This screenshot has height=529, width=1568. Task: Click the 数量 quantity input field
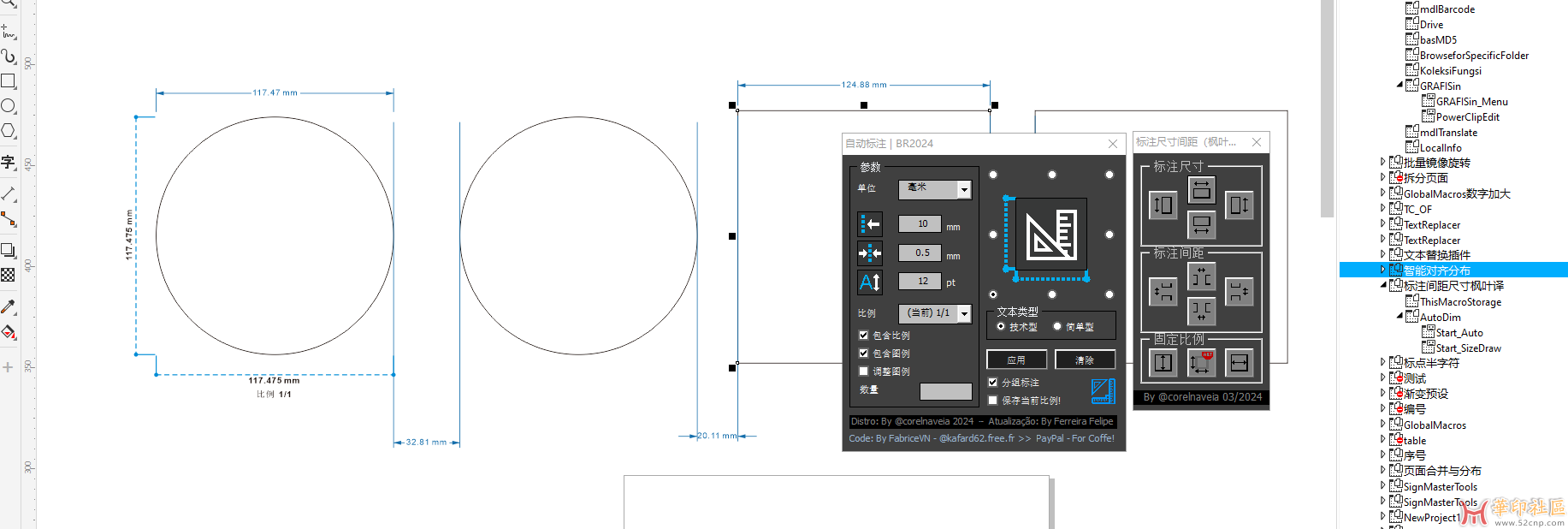click(945, 391)
